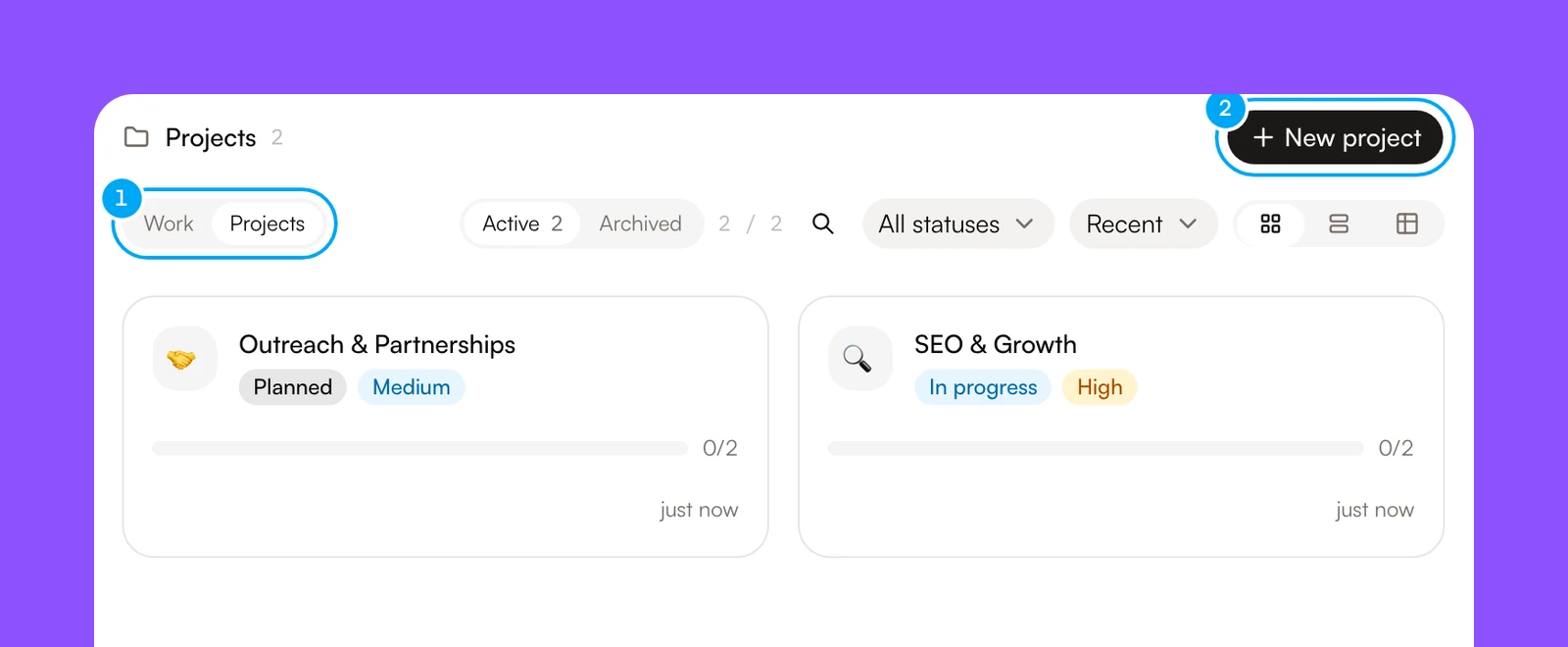Image resolution: width=1568 pixels, height=647 pixels.
Task: Click the Planned status badge
Action: (x=293, y=387)
